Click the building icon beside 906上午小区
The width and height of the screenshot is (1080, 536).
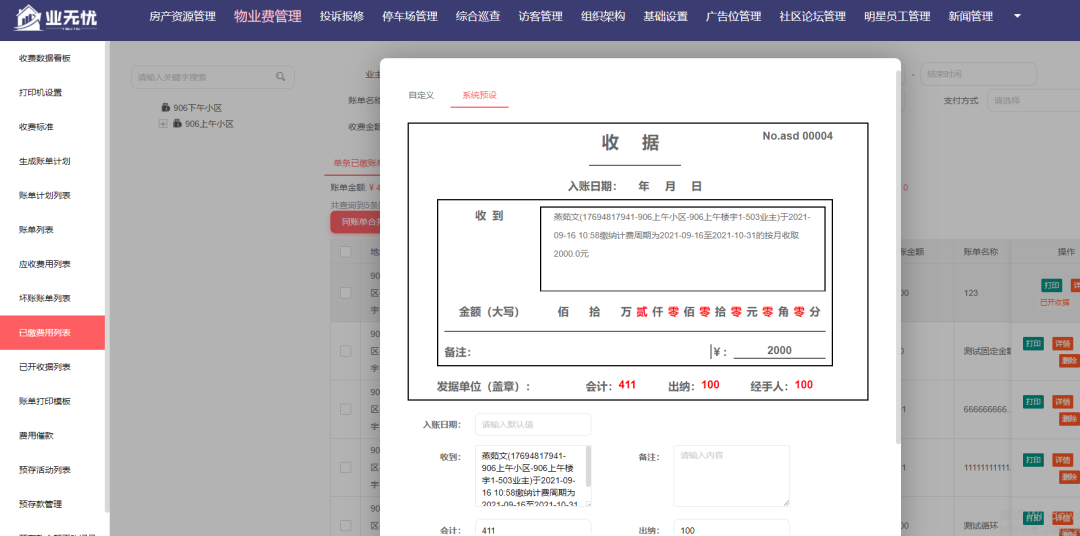pos(177,124)
